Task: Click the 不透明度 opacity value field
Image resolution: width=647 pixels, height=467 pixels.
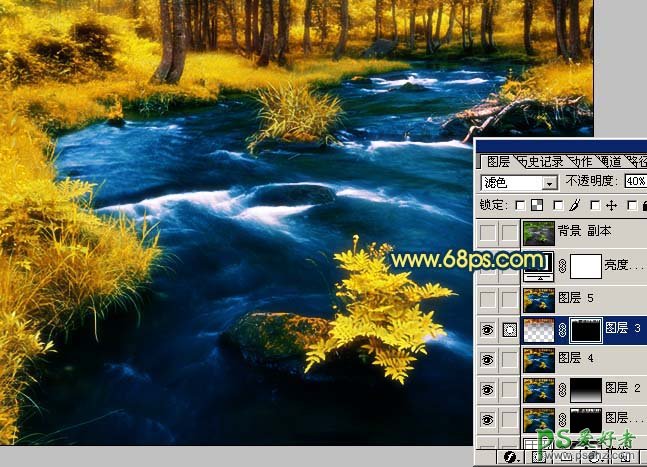Action: 635,182
